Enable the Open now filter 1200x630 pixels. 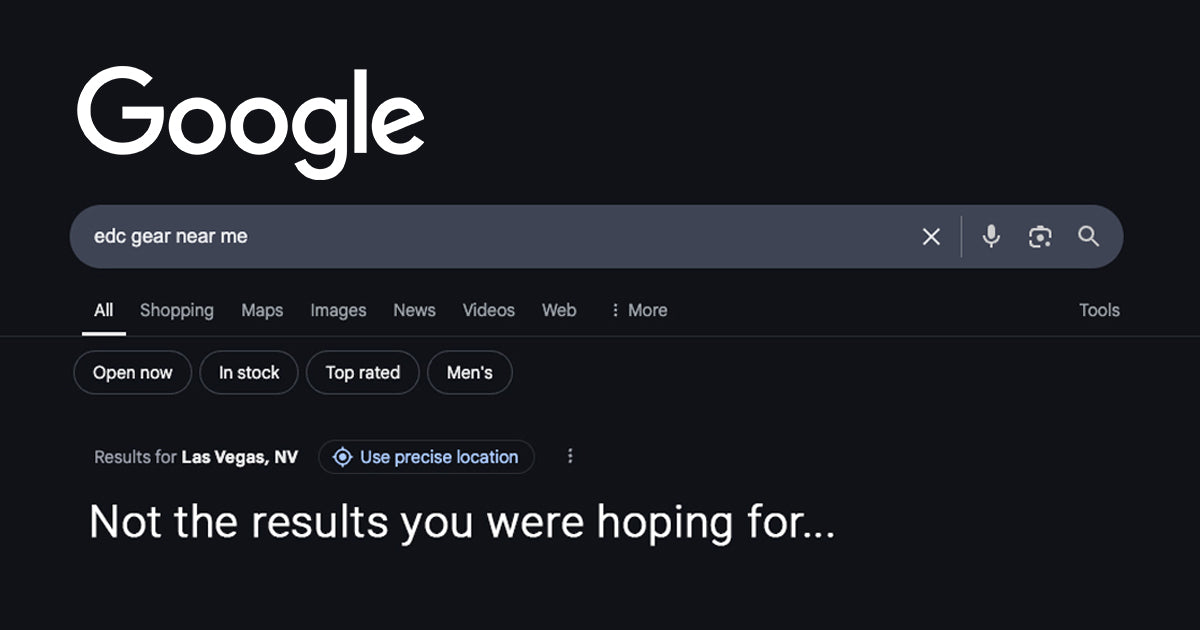pyautogui.click(x=132, y=372)
